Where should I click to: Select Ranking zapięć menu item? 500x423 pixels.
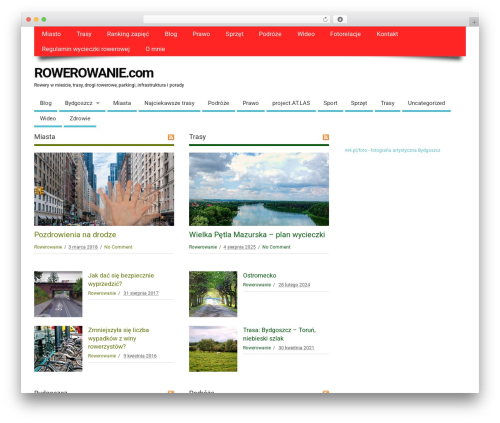(128, 34)
